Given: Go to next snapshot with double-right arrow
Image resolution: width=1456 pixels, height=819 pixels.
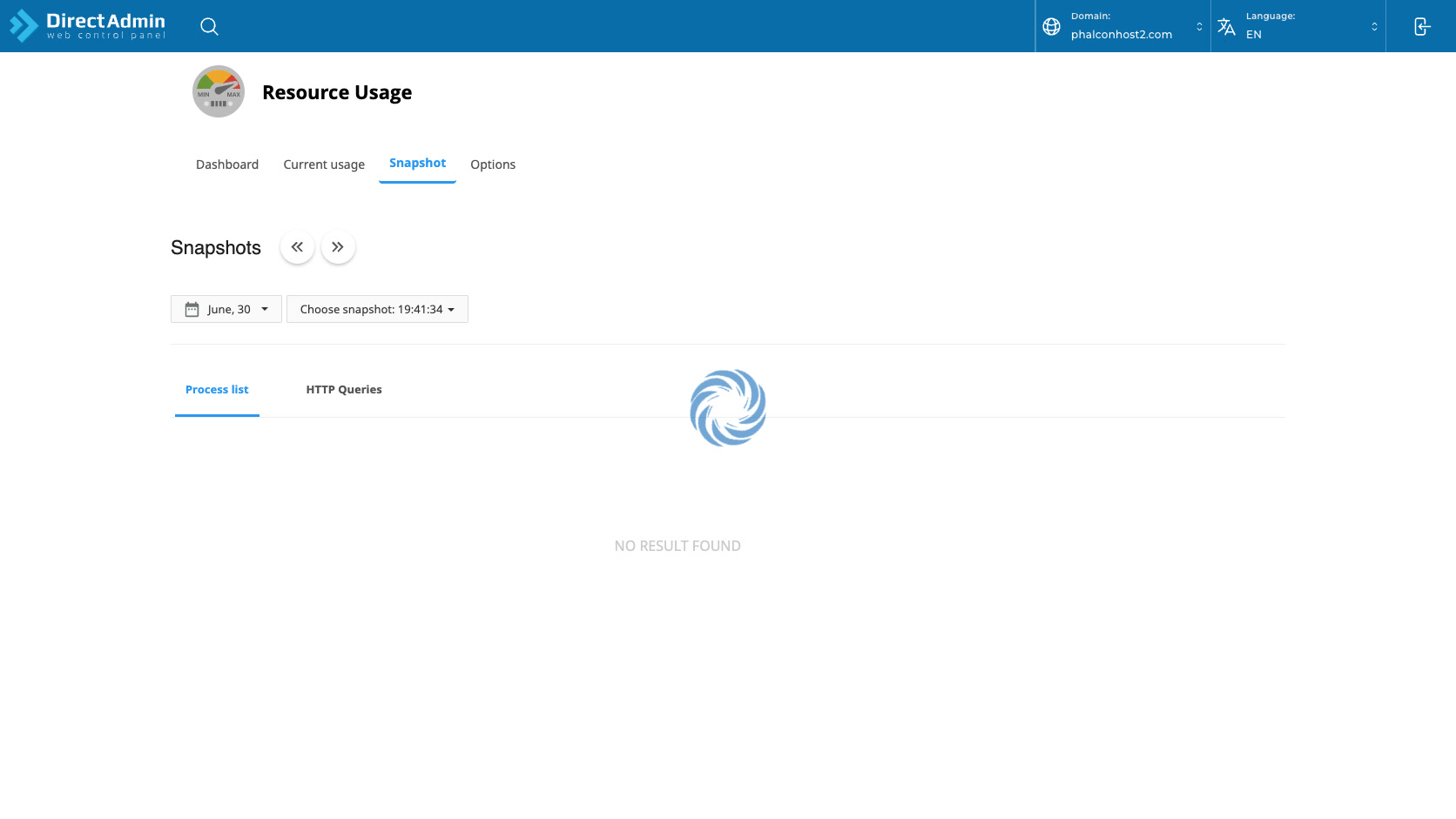Looking at the screenshot, I should (338, 247).
